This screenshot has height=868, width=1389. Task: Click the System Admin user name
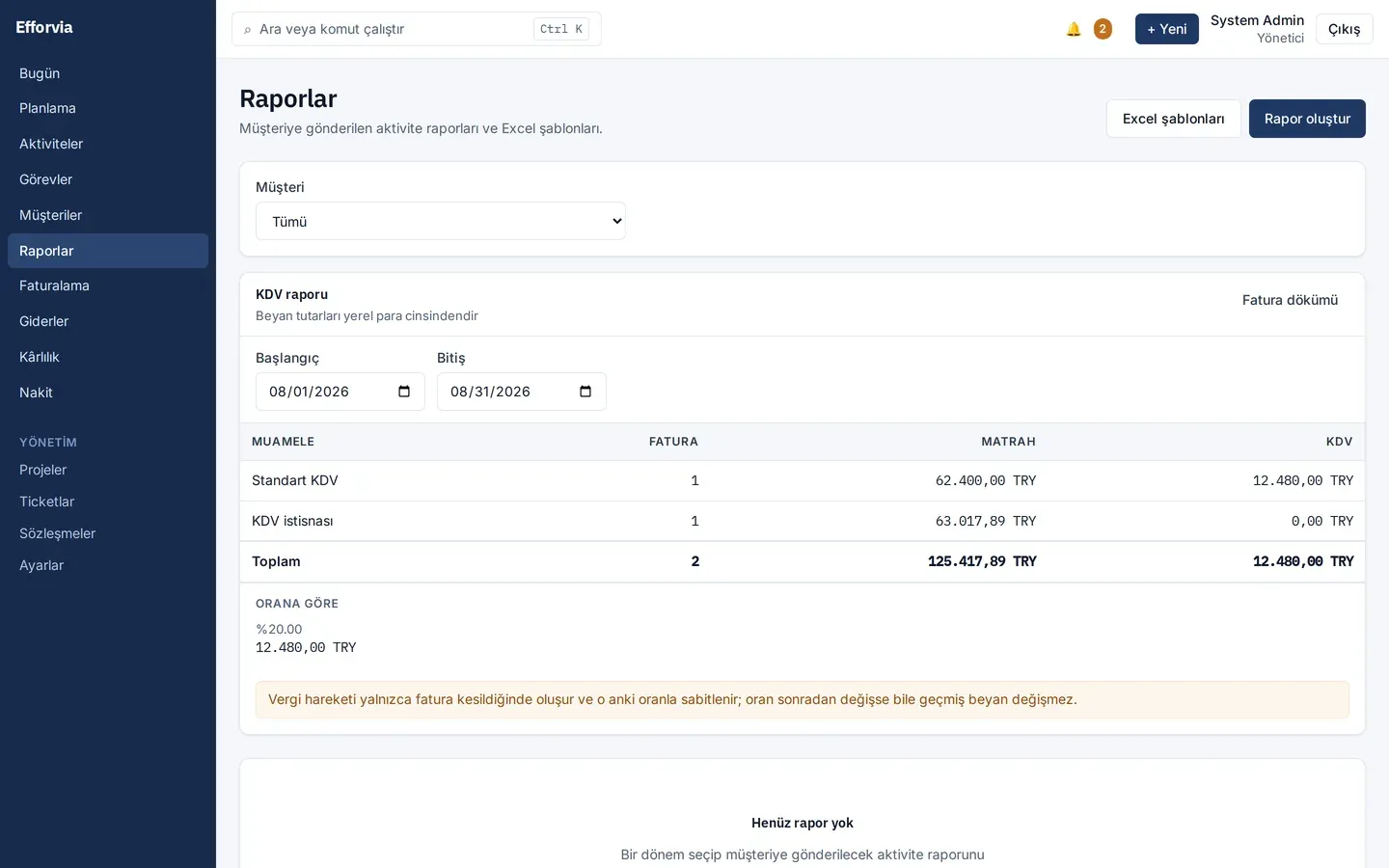click(1257, 20)
